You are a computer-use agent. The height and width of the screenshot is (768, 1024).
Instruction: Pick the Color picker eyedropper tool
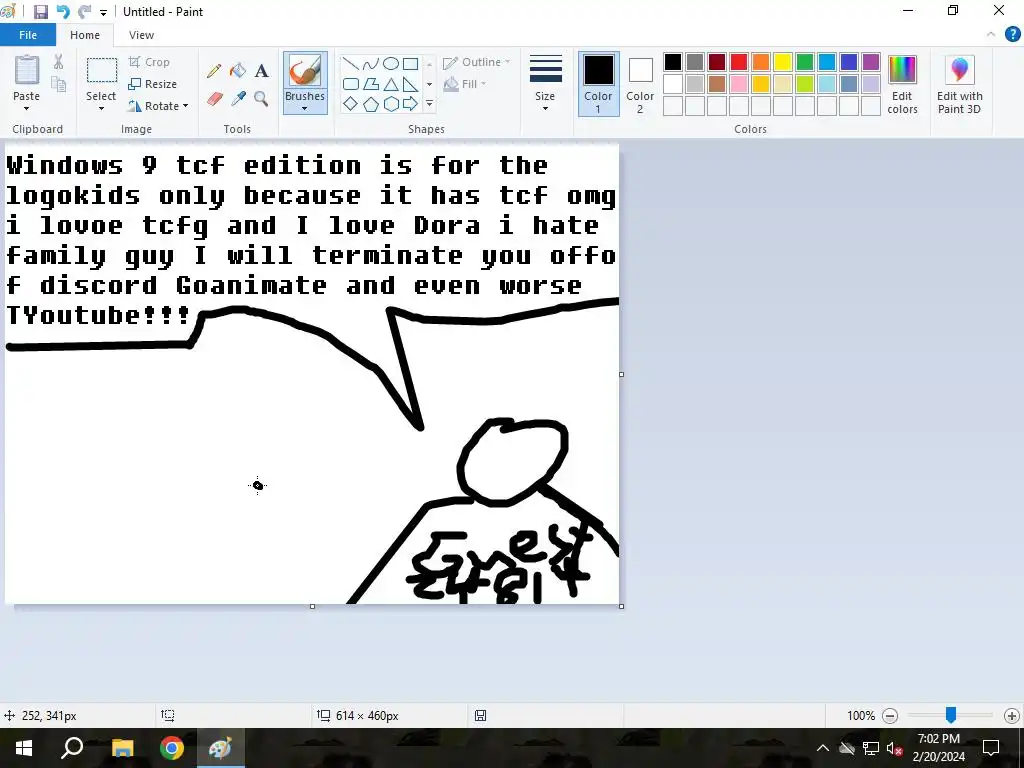[238, 99]
